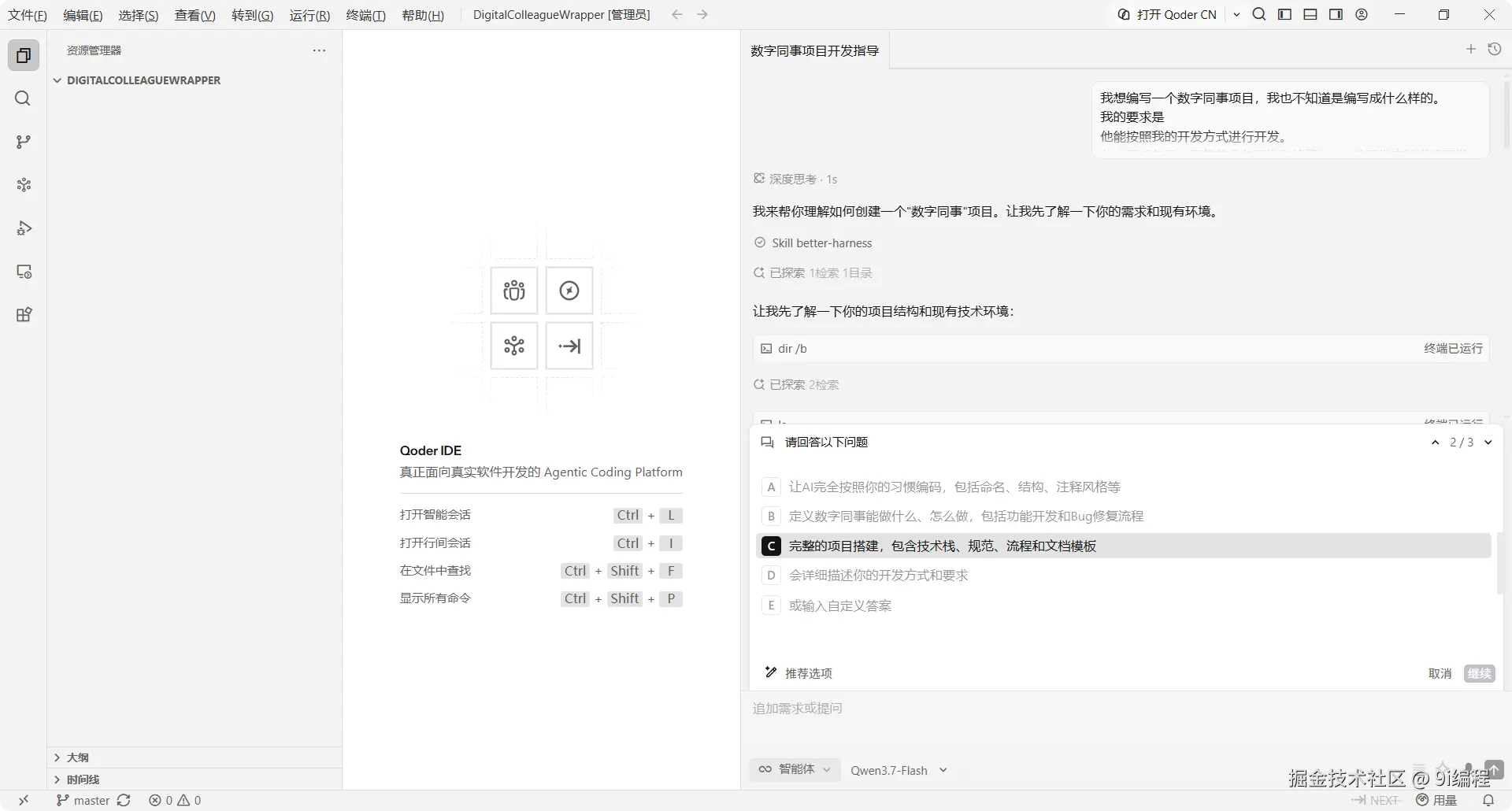Select answer option D describe development approach
This screenshot has height=811, width=1512.
click(x=1124, y=576)
